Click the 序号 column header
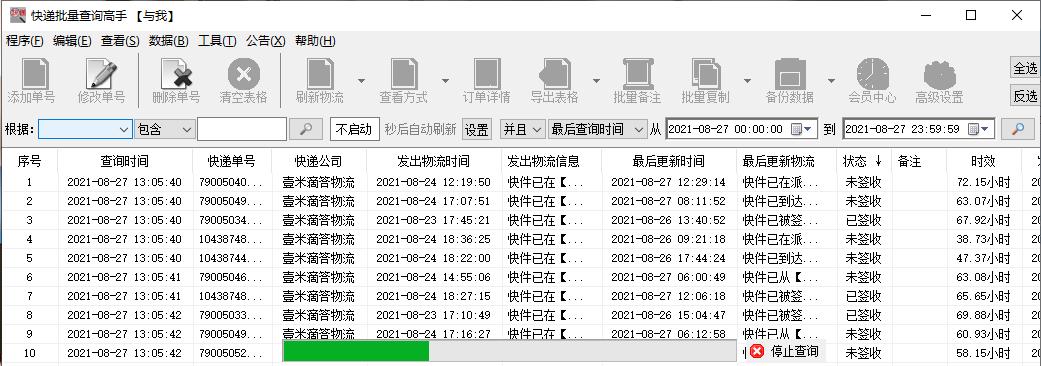 point(29,161)
